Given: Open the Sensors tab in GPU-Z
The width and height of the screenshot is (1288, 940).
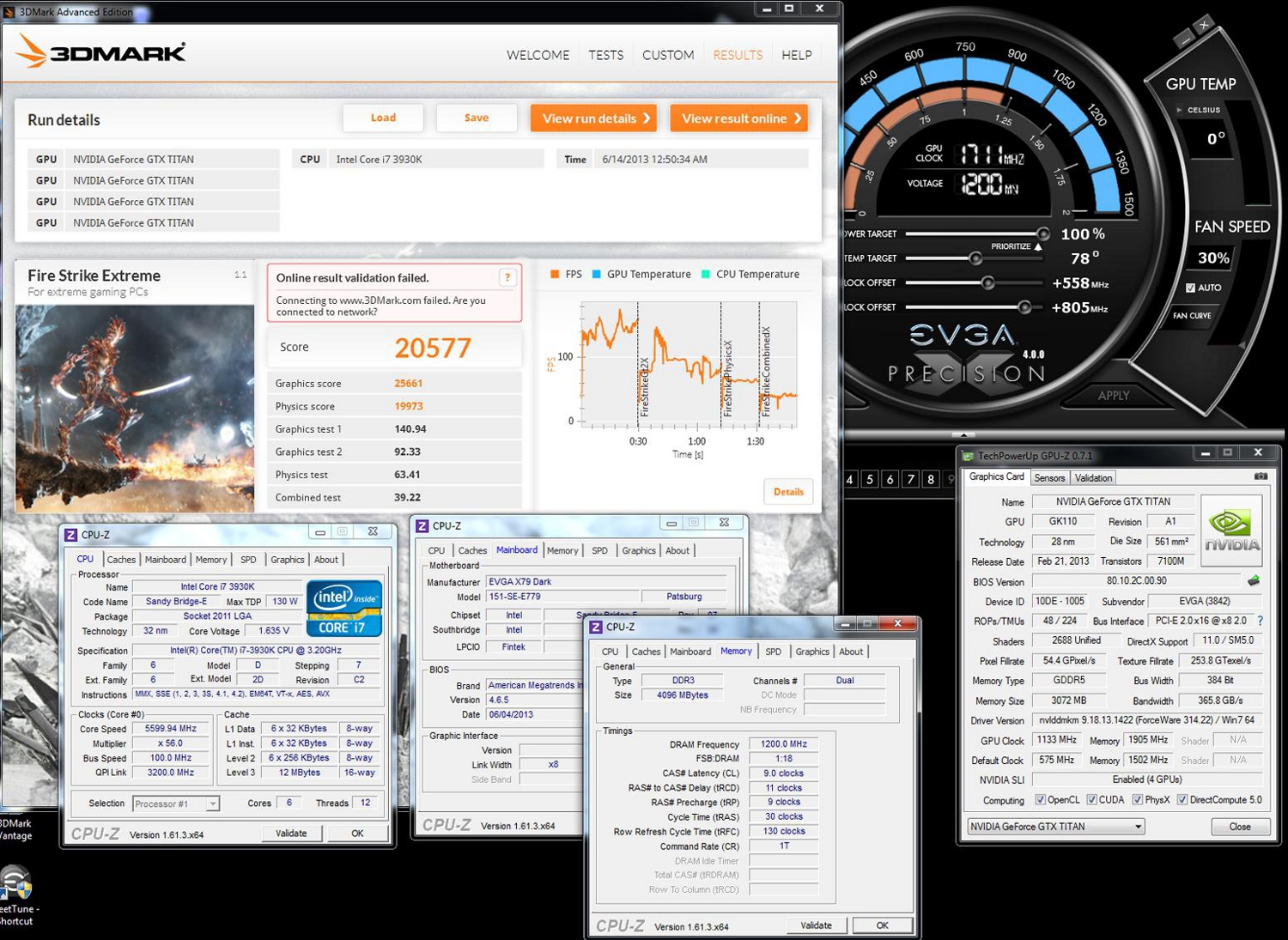Looking at the screenshot, I should click(x=1049, y=478).
